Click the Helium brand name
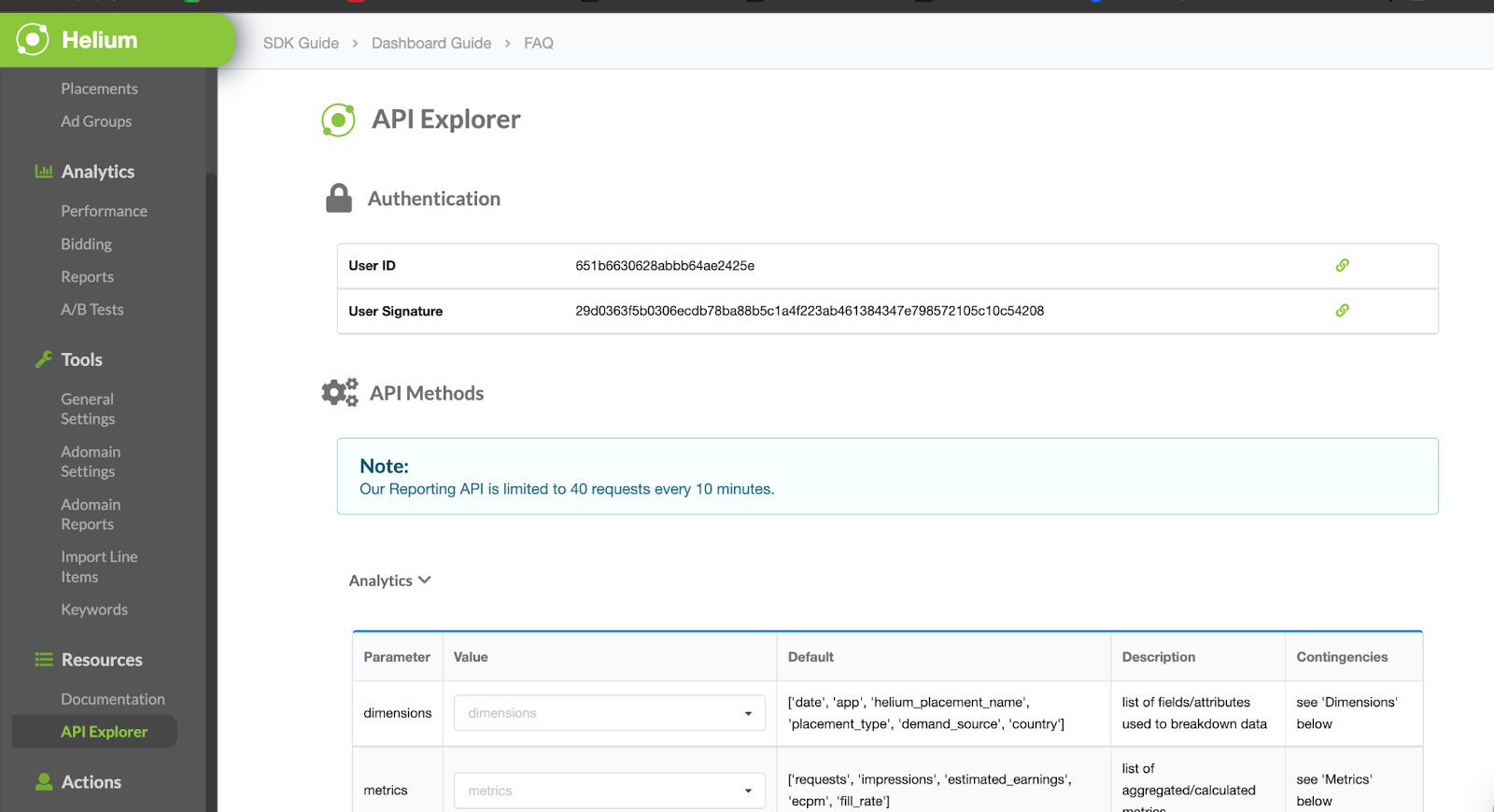1494x812 pixels. tap(99, 40)
